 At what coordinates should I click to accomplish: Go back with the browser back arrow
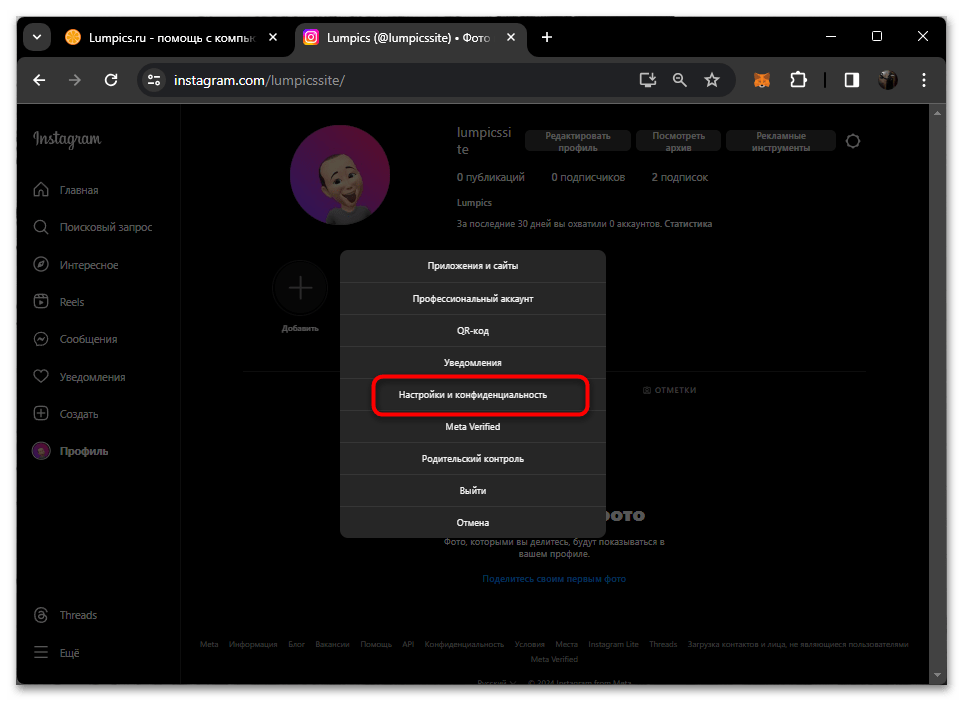click(39, 80)
